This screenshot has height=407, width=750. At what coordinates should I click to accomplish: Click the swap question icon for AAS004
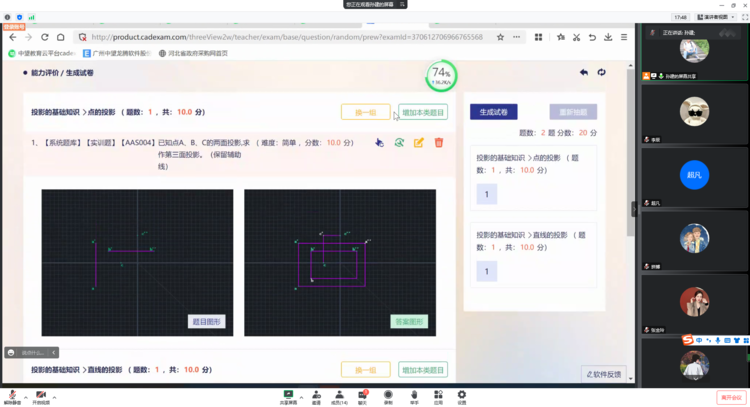pyautogui.click(x=399, y=143)
